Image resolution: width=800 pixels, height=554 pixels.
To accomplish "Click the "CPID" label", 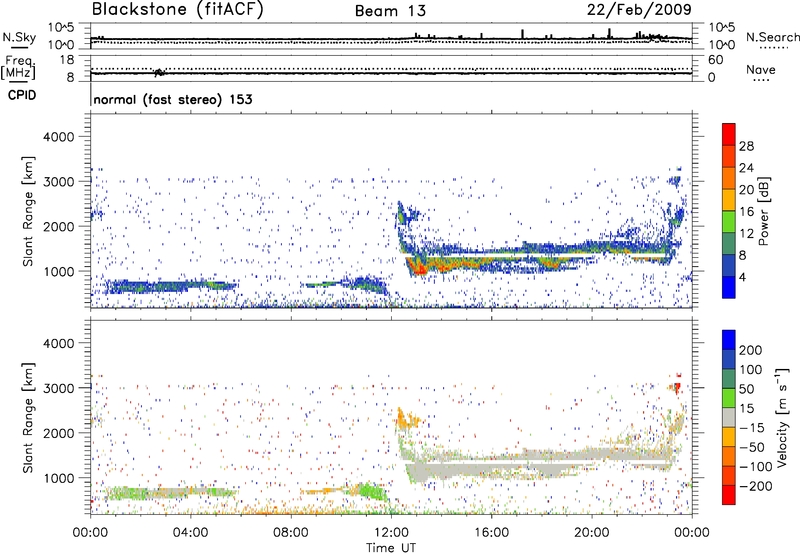I will pos(22,95).
